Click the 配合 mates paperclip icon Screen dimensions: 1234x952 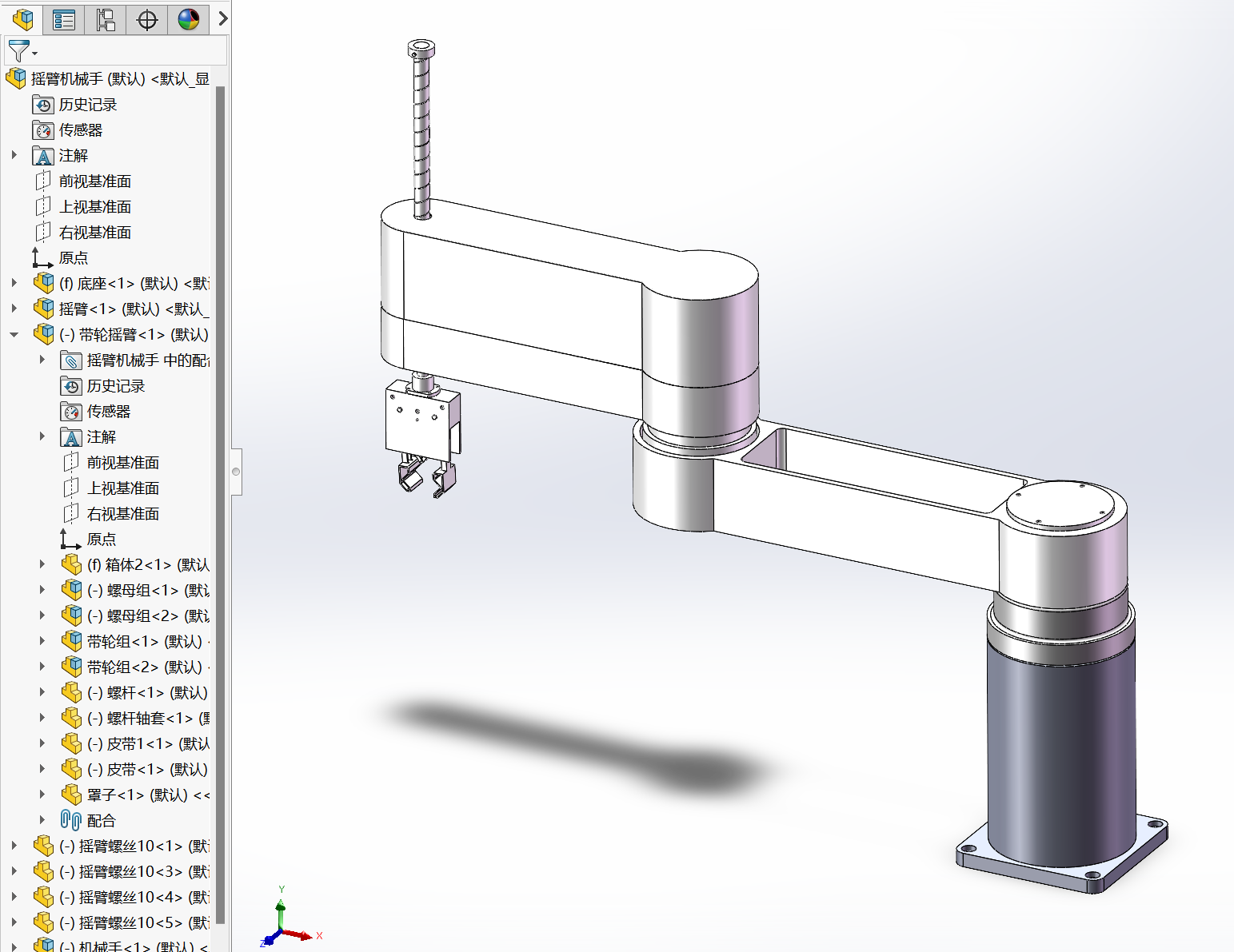[x=71, y=821]
